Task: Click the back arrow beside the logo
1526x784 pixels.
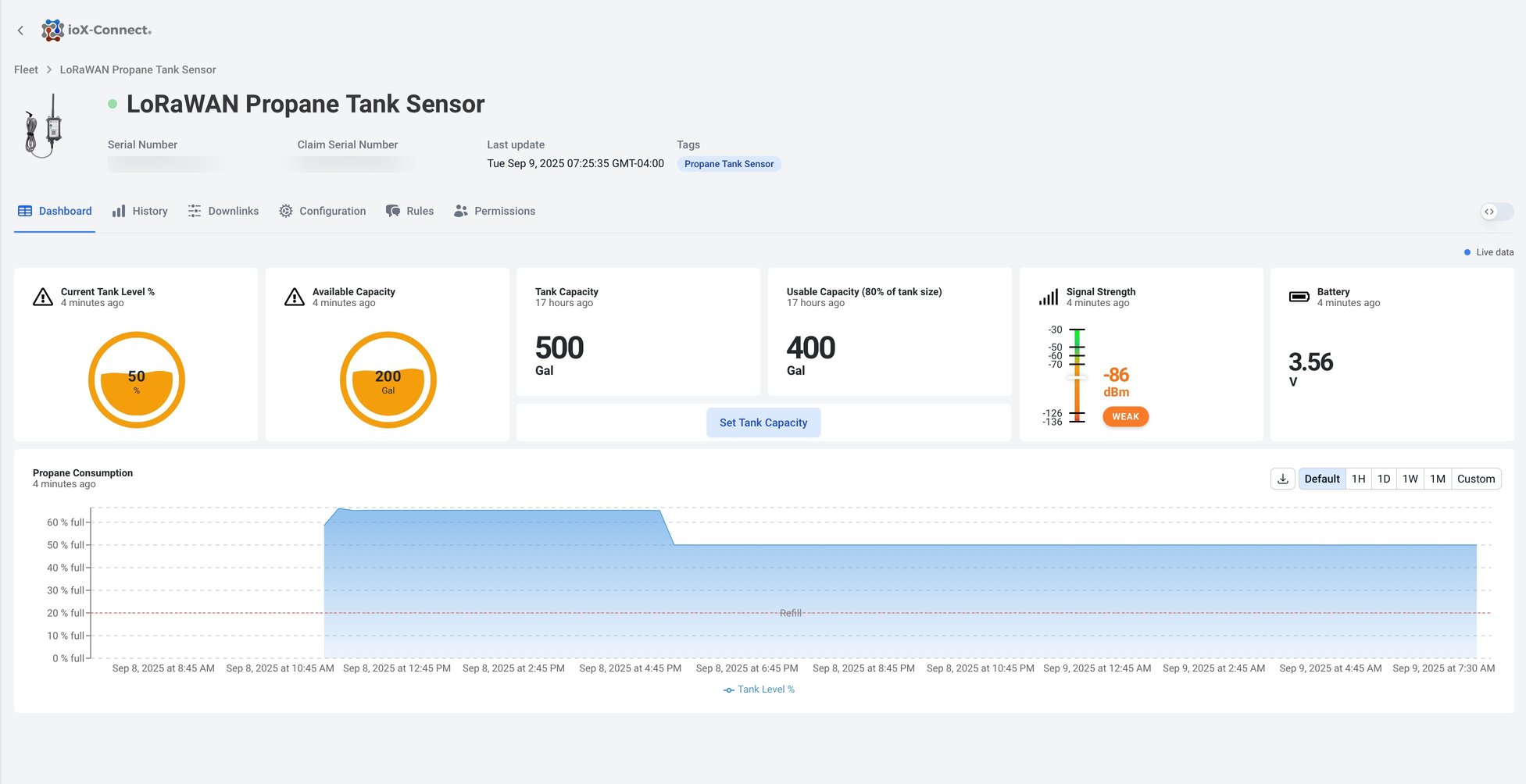Action: pos(20,30)
